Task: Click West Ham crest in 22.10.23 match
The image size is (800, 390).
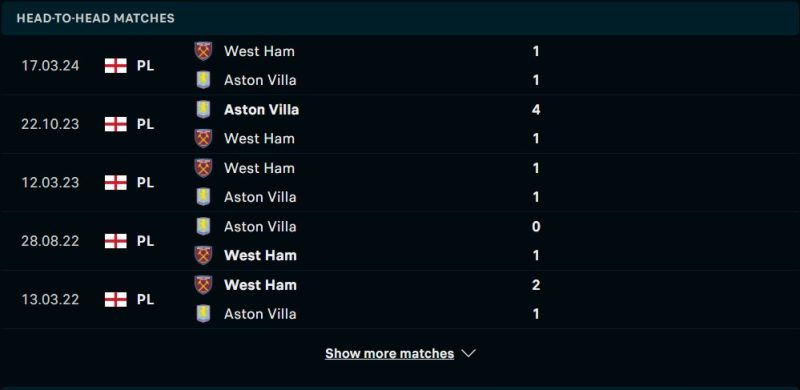Action: [203, 138]
